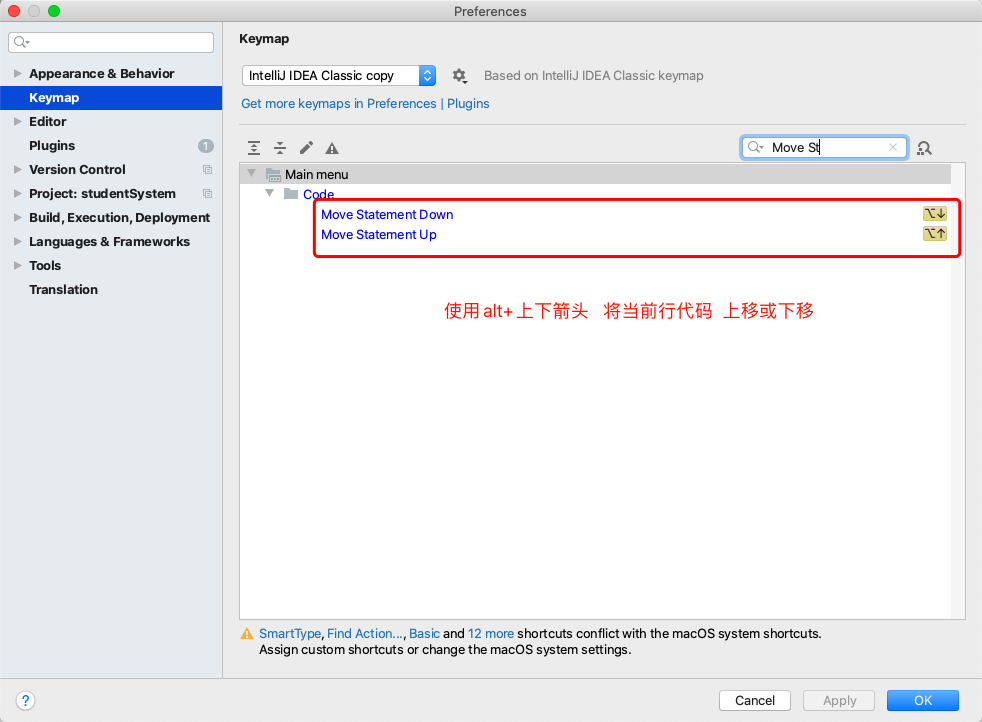Open the keymap gear options icon
Image resolution: width=982 pixels, height=722 pixels.
[x=460, y=76]
